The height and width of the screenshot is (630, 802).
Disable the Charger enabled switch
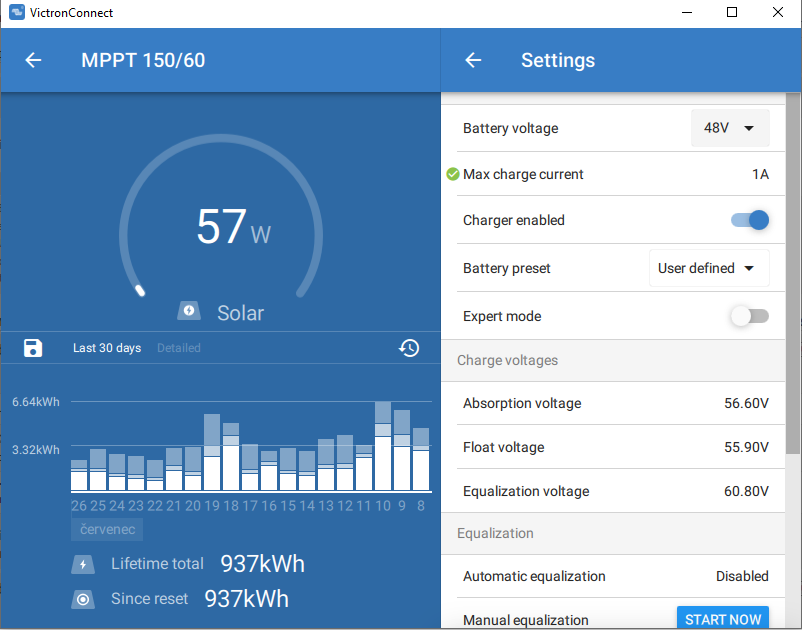[750, 220]
